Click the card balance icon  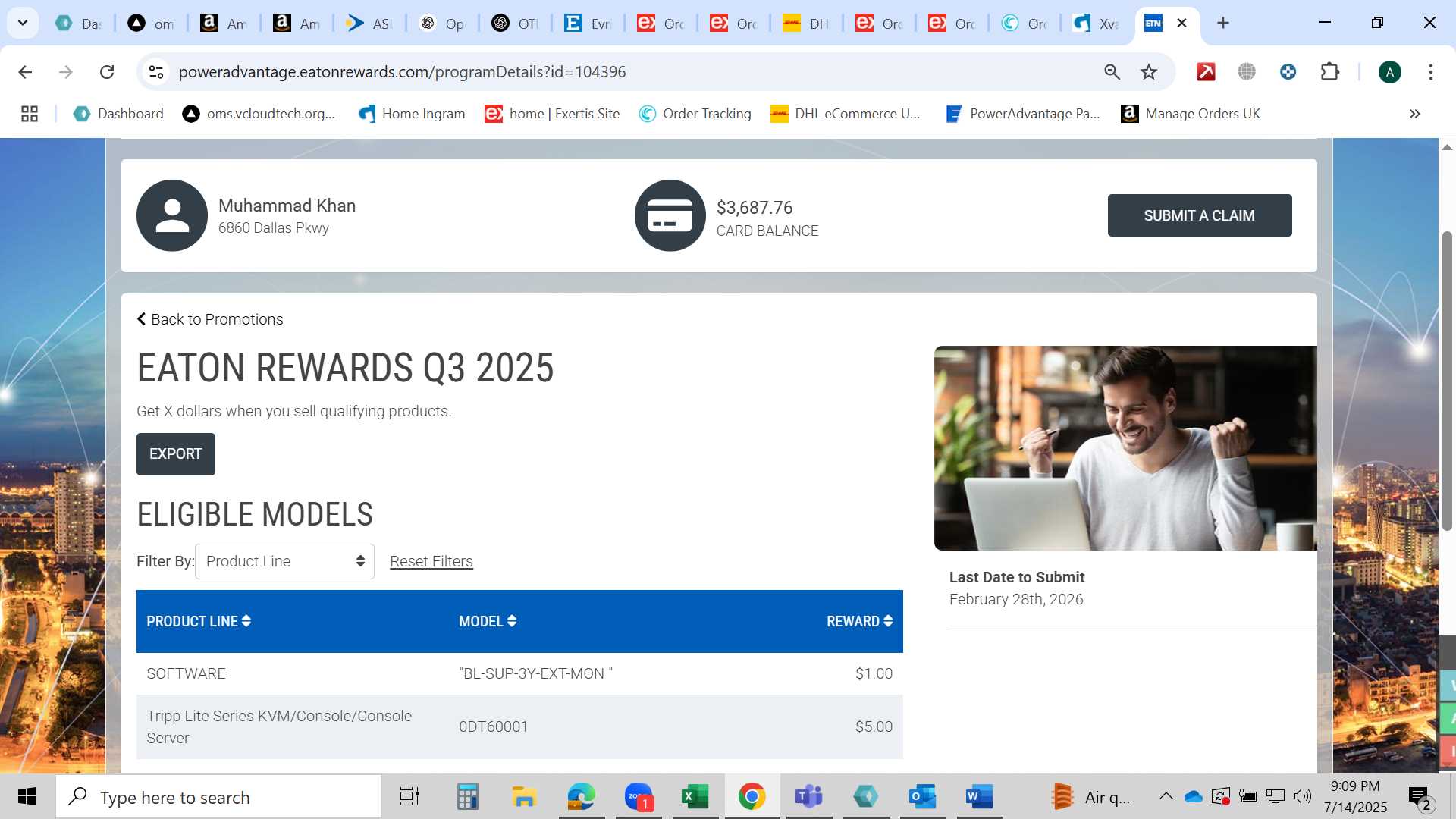670,215
